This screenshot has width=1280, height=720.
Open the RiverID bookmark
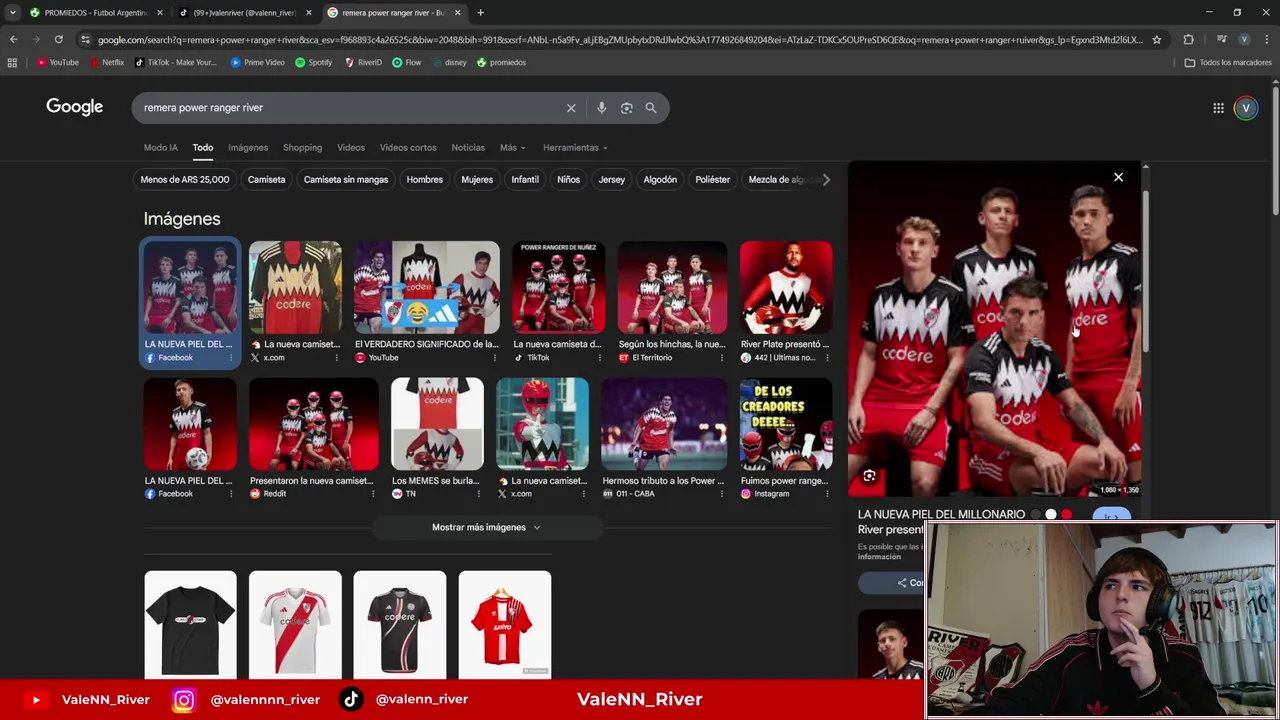pos(363,62)
